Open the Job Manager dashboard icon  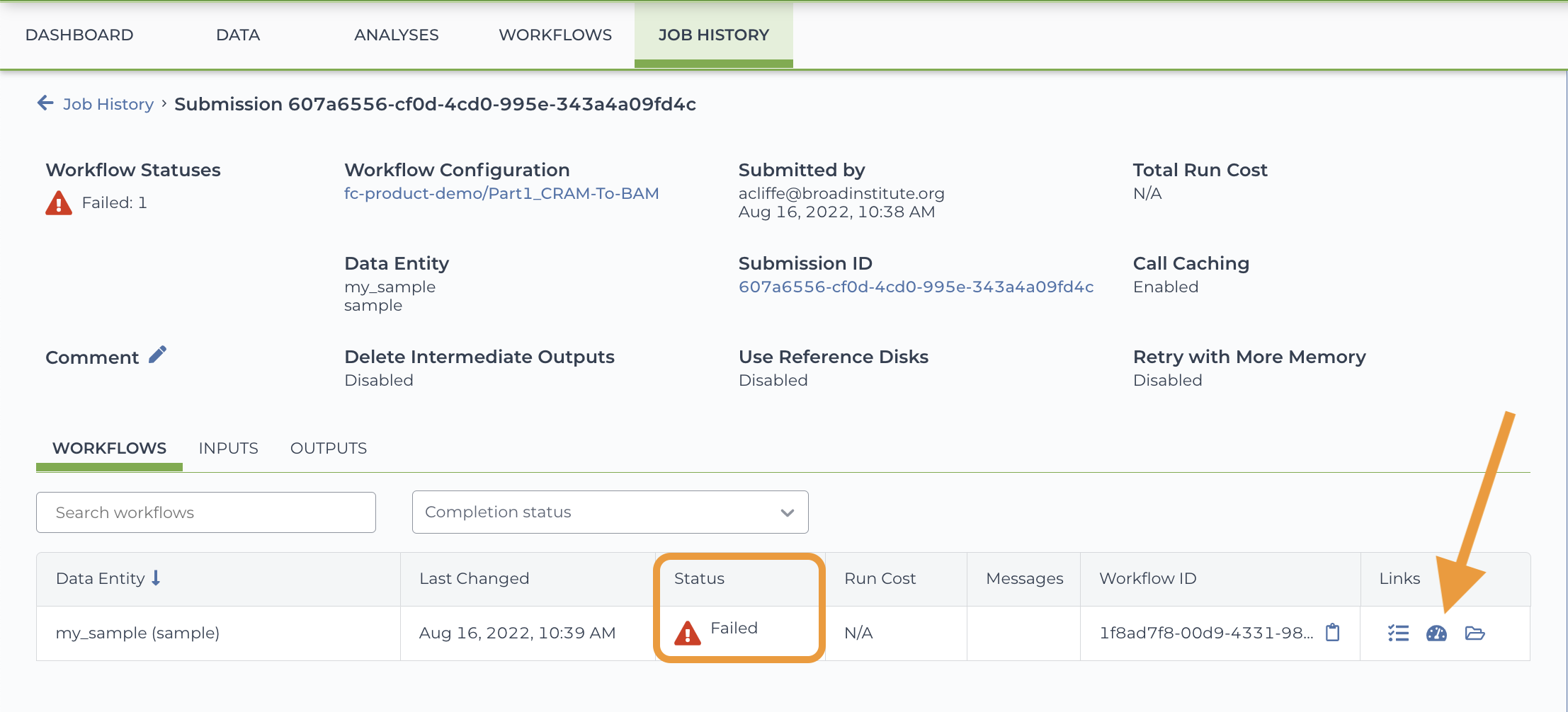[1436, 633]
